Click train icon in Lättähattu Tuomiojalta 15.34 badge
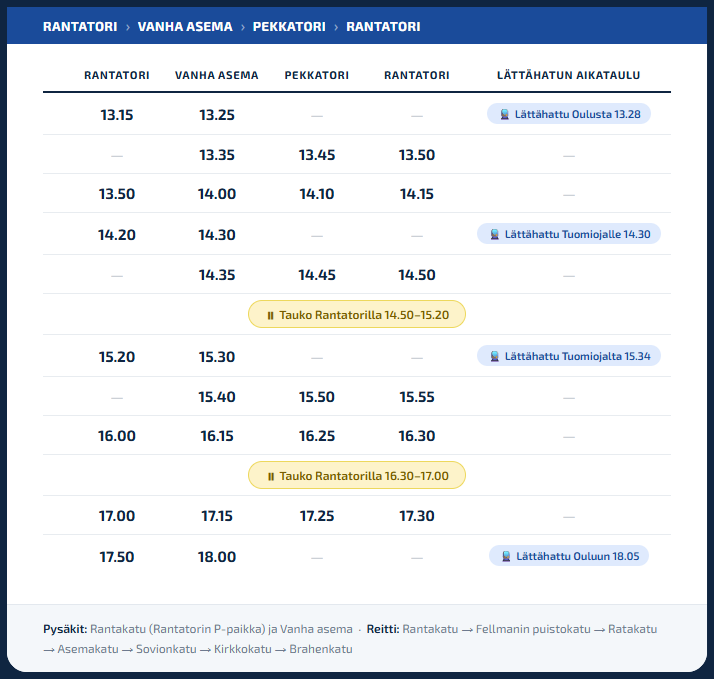The image size is (714, 679). [495, 357]
